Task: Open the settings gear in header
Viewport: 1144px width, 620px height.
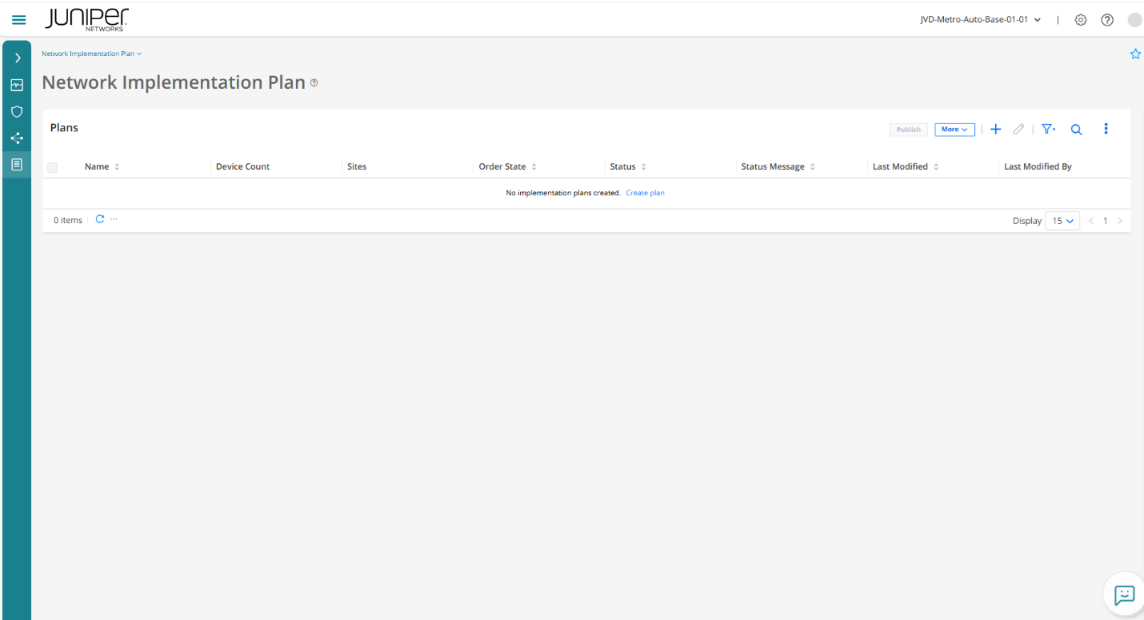Action: click(x=1081, y=20)
